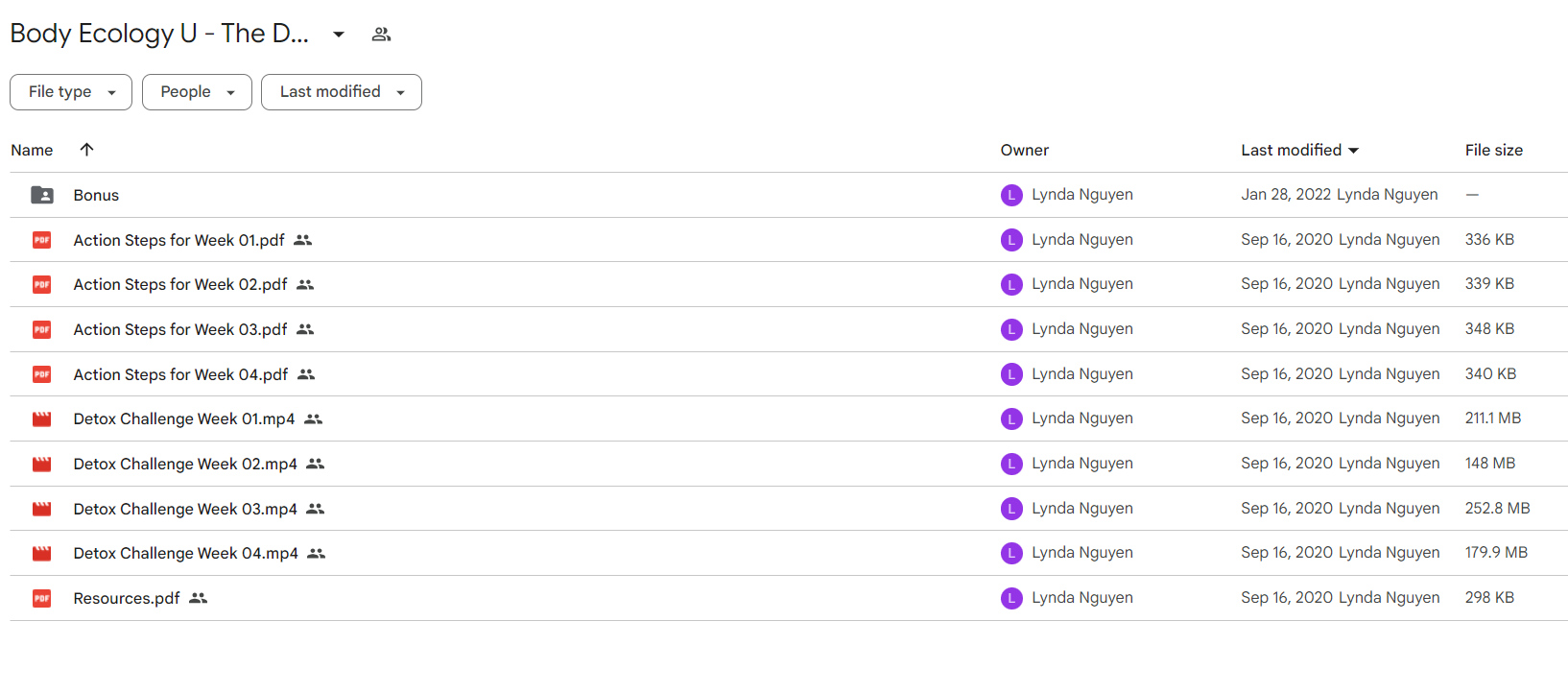The height and width of the screenshot is (693, 1568).
Task: Click owner avatar in Resources.pdf row
Action: click(x=1011, y=598)
